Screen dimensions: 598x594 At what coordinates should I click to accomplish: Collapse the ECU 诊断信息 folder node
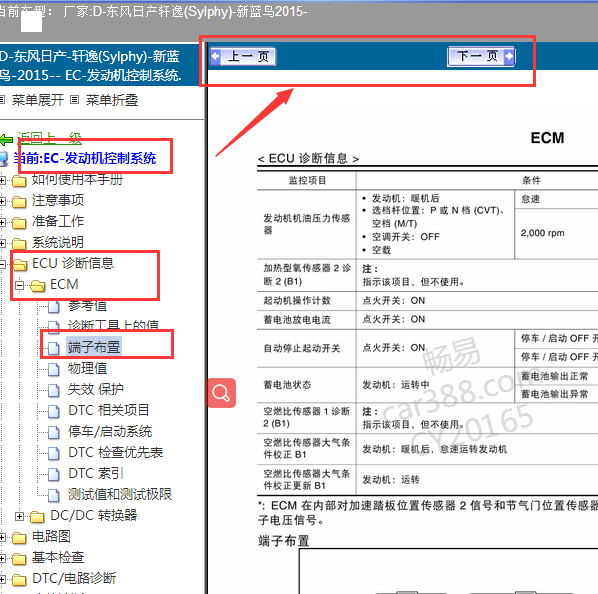(x=2, y=264)
